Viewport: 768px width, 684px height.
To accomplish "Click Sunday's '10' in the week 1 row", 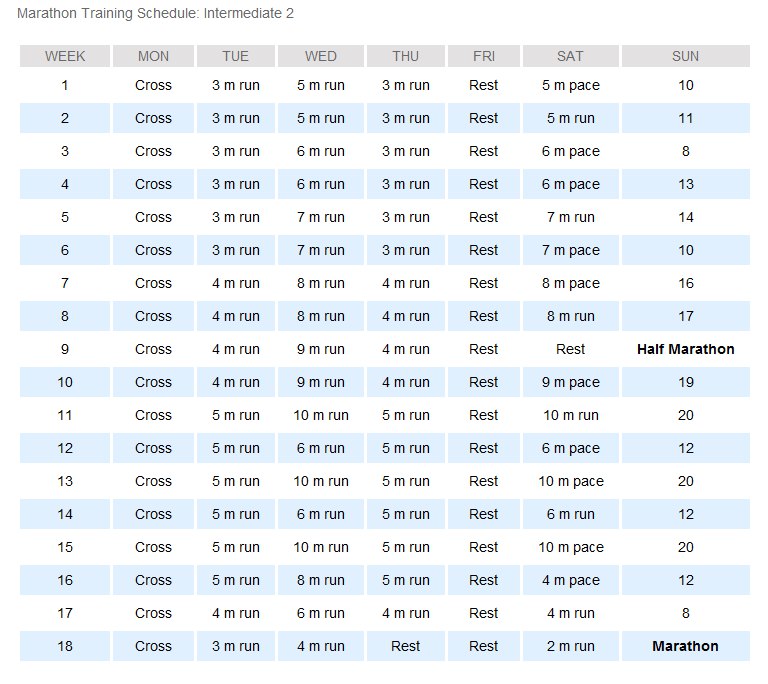I will coord(686,85).
